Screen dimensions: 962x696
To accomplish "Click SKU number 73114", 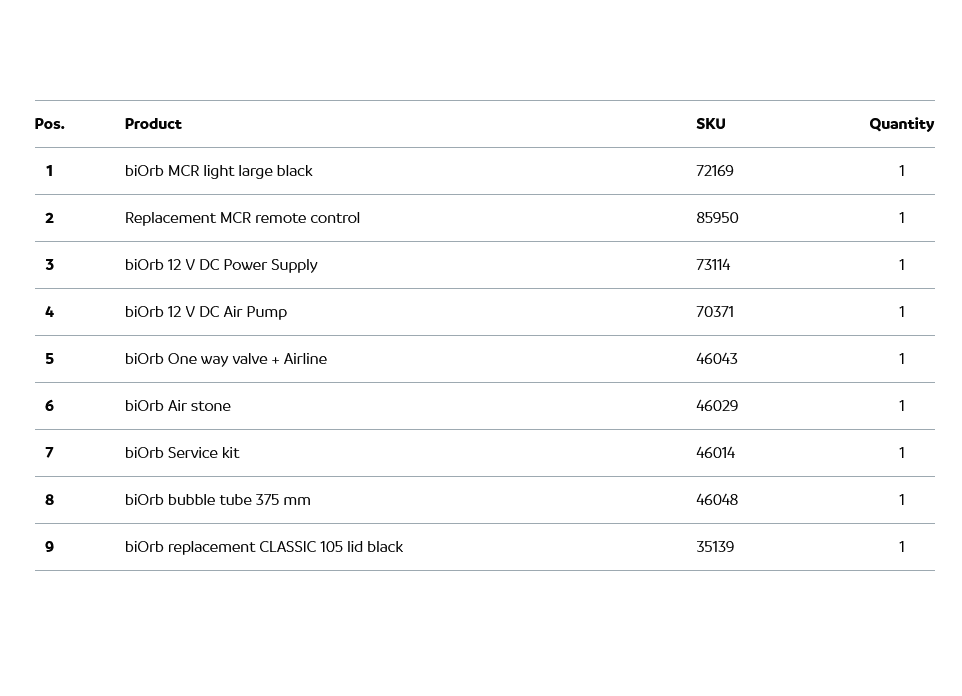I will (713, 265).
